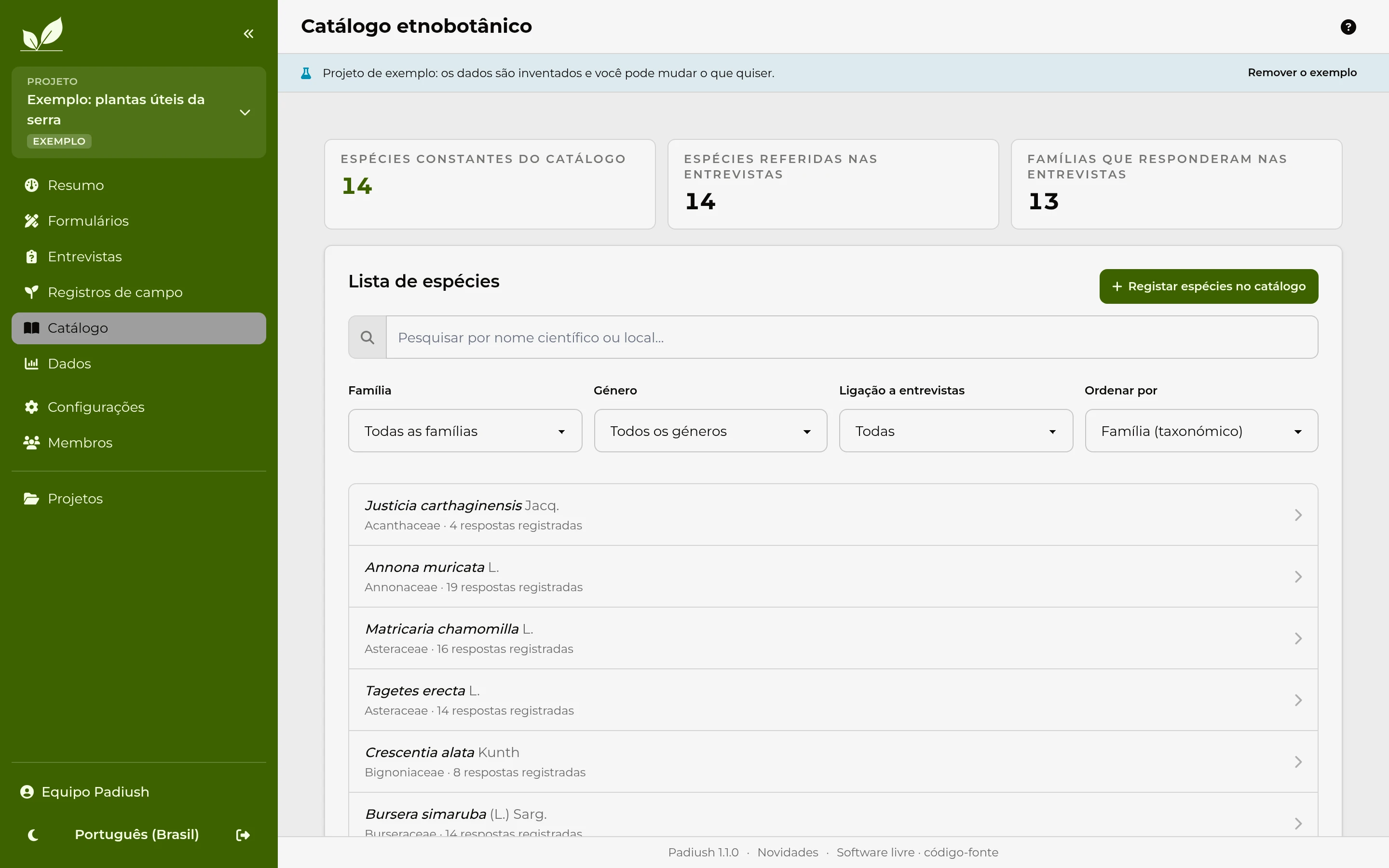The image size is (1389, 868).
Task: Click the Espécies constantes do catálogo card
Action: 490,184
